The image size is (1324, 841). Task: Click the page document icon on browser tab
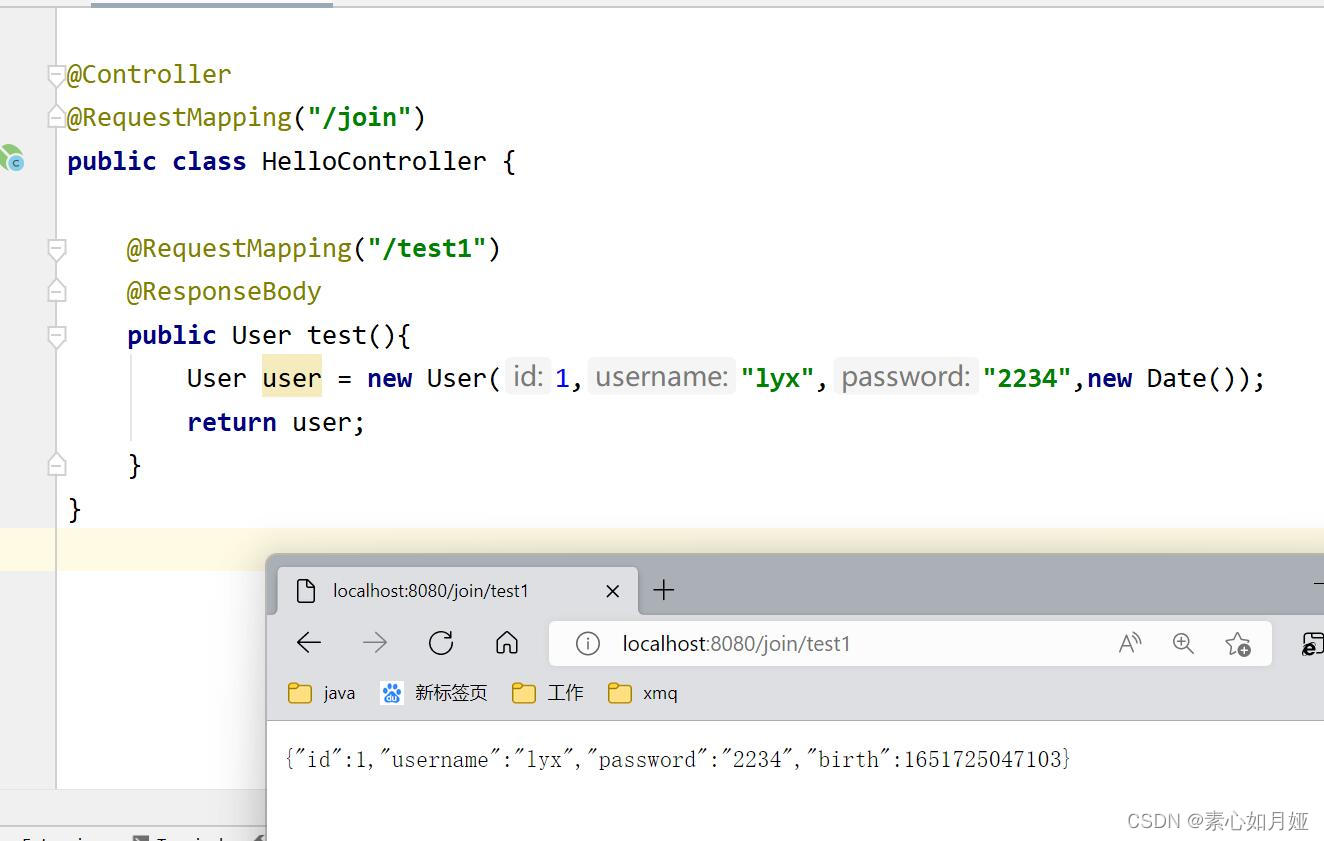pos(307,591)
